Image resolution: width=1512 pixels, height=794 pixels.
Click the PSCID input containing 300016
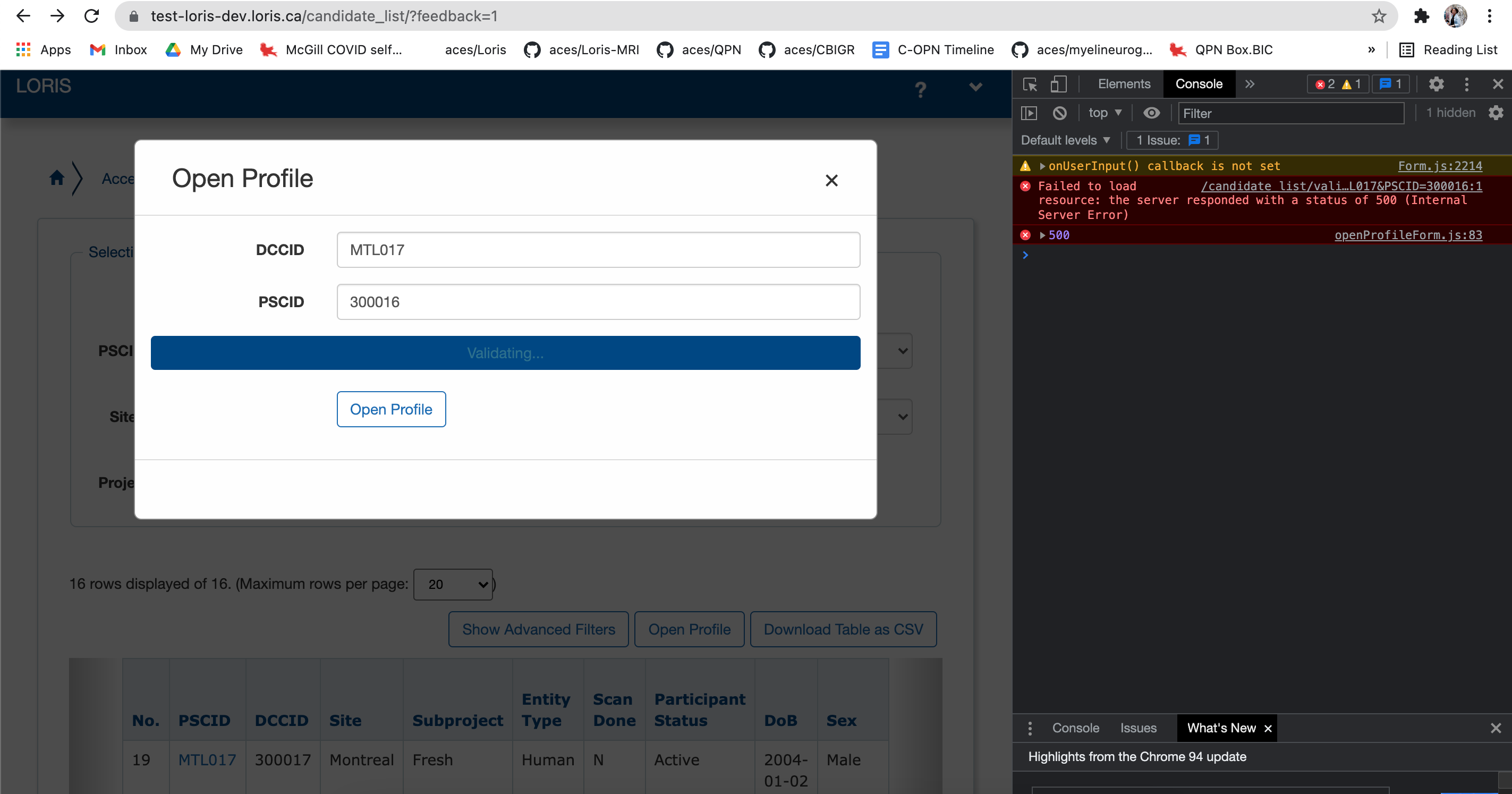[x=598, y=301]
